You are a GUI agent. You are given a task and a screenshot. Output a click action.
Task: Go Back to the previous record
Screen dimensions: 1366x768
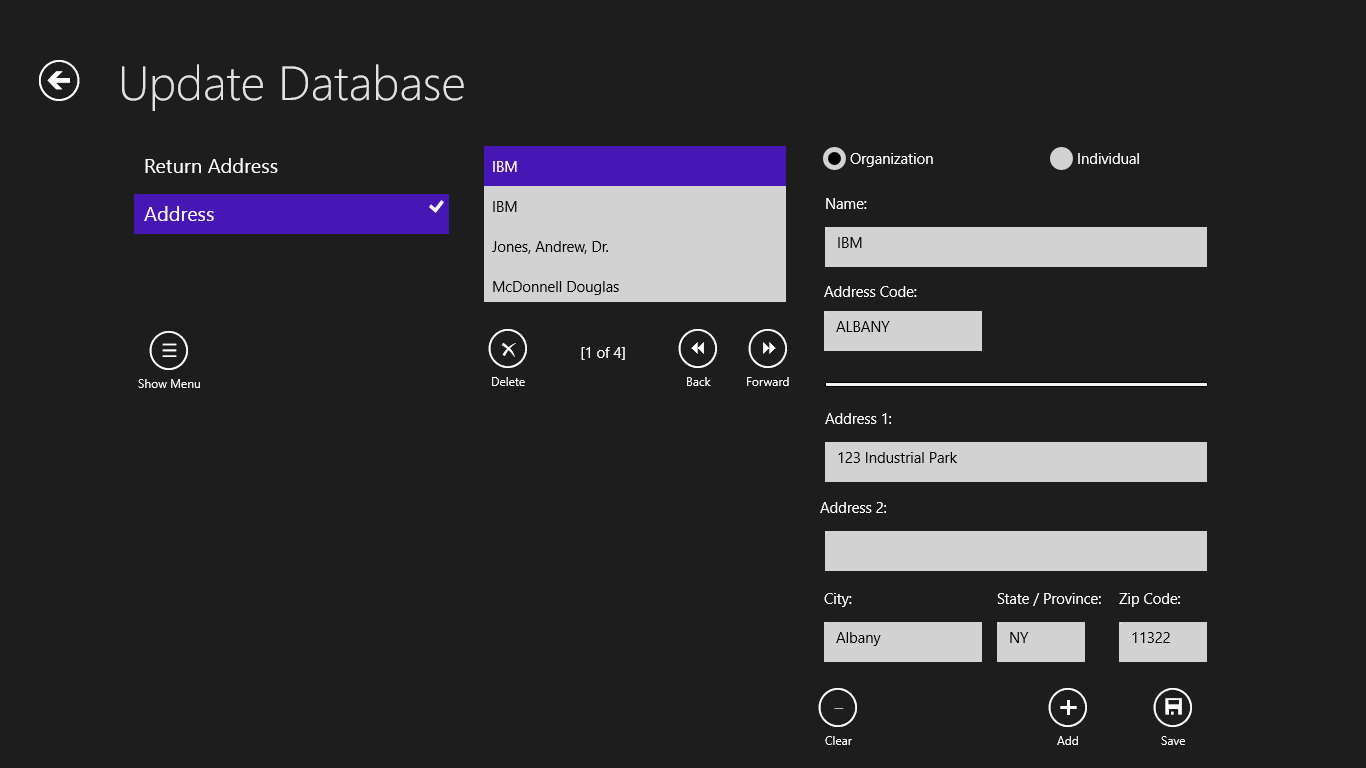697,347
